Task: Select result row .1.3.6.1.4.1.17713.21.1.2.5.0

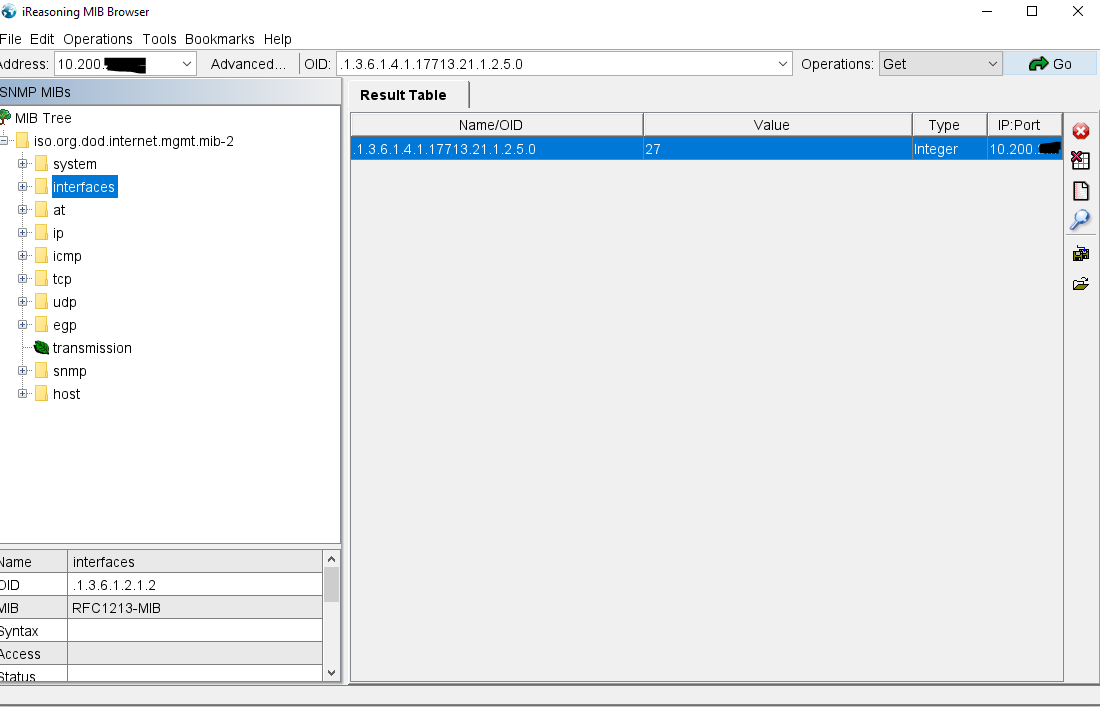Action: pyautogui.click(x=706, y=149)
